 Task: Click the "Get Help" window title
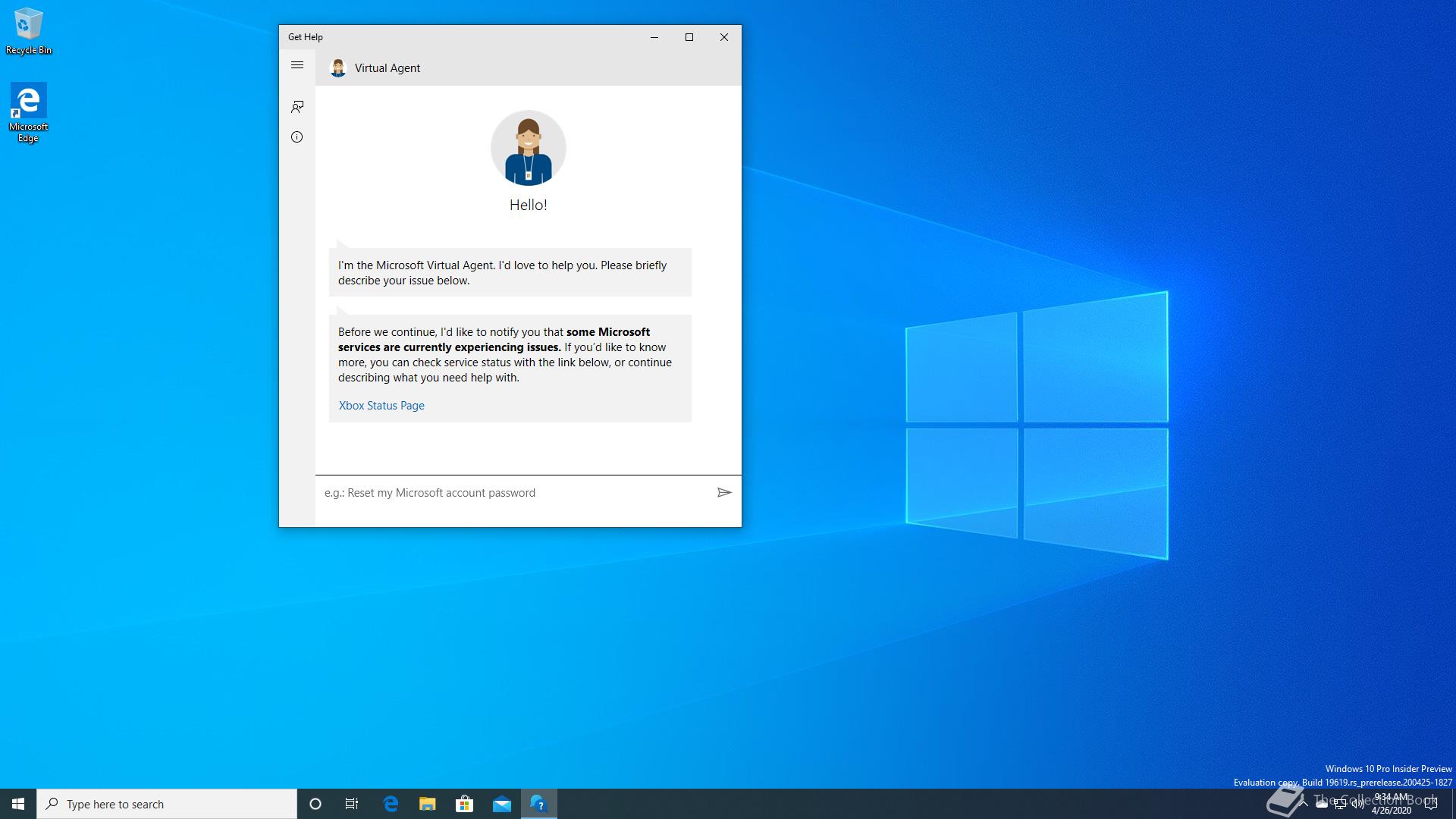[x=306, y=37]
